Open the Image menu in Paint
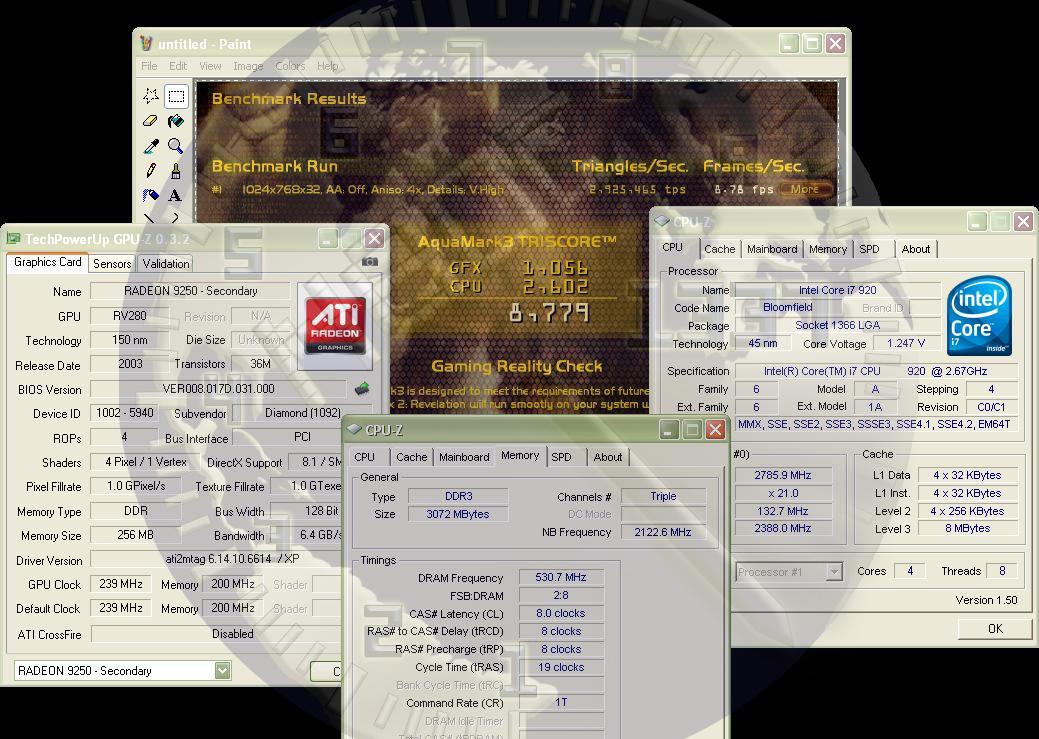This screenshot has width=1039, height=739. 248,66
